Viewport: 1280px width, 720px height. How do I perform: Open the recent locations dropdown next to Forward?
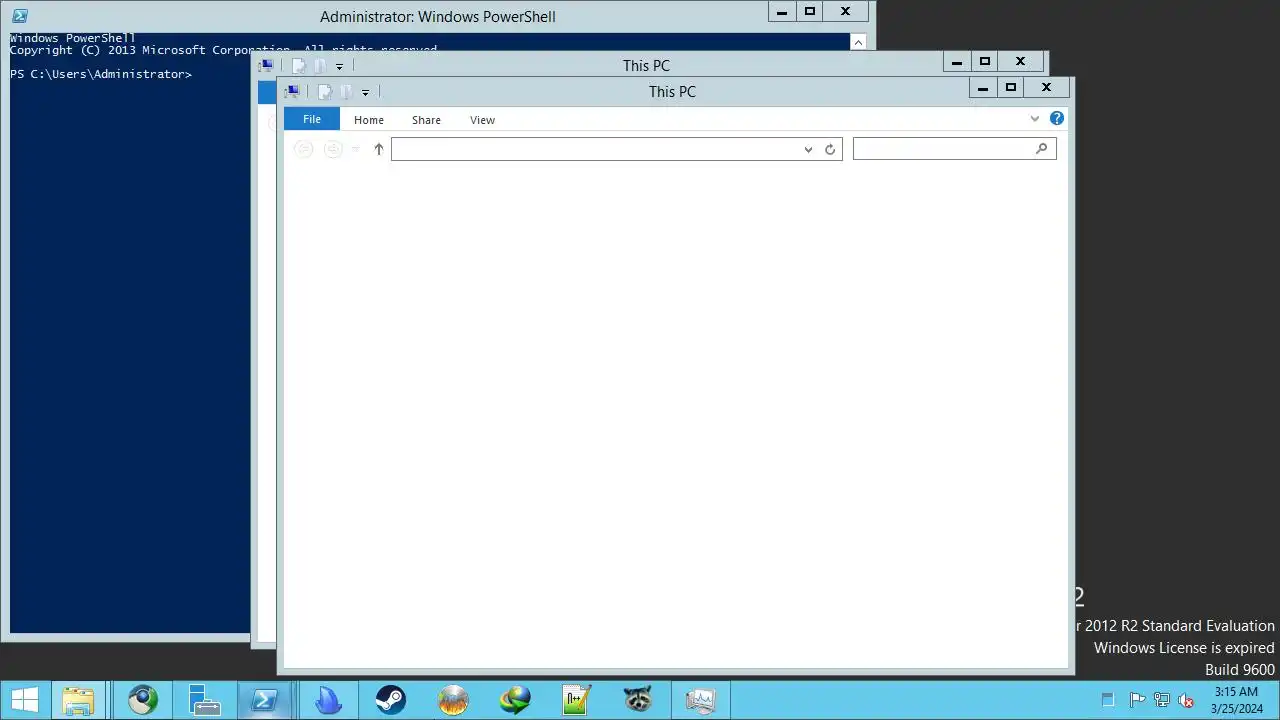pos(356,149)
